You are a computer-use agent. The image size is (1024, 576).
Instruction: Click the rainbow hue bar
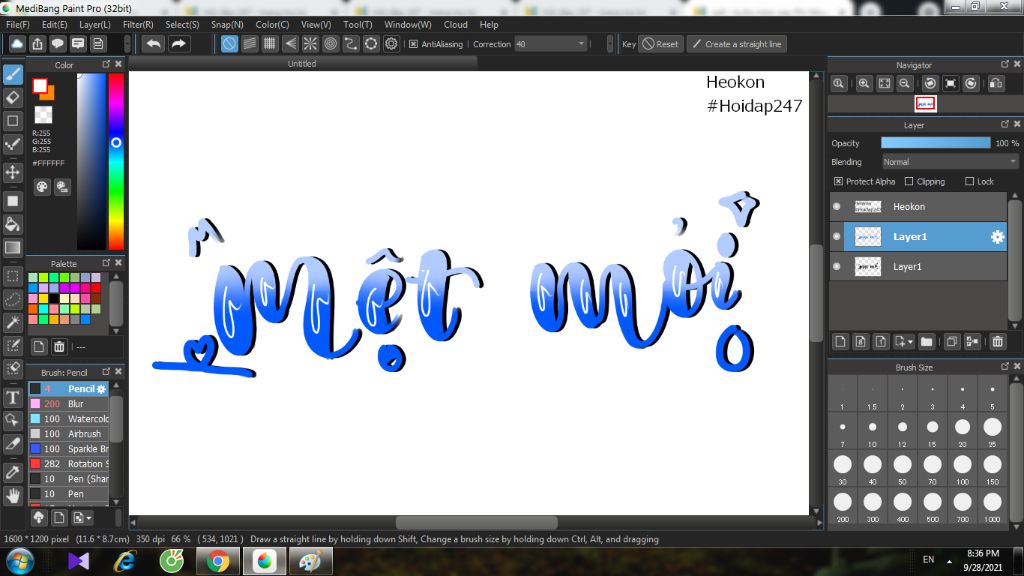point(116,161)
